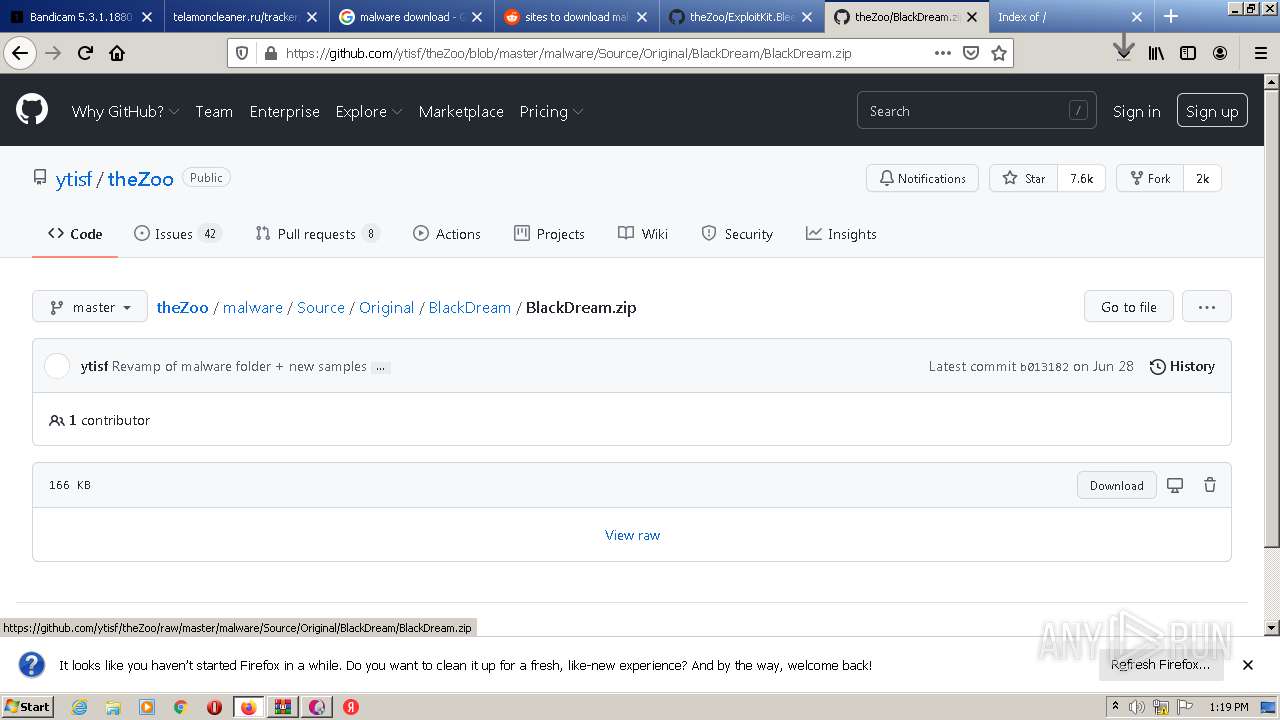Screen dimensions: 1280x720
Task: Open the Library icon in Firefox toolbar
Action: pos(1156,53)
